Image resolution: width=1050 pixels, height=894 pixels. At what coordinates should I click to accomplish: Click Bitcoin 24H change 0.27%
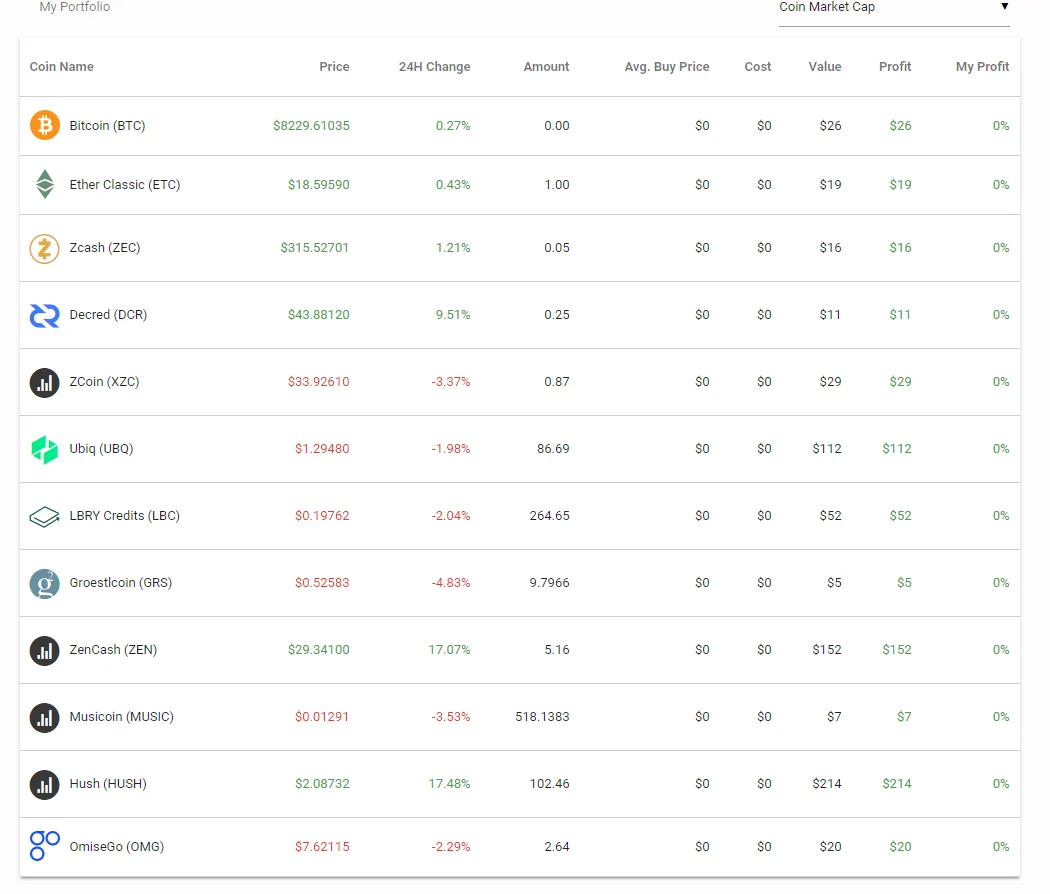point(453,125)
